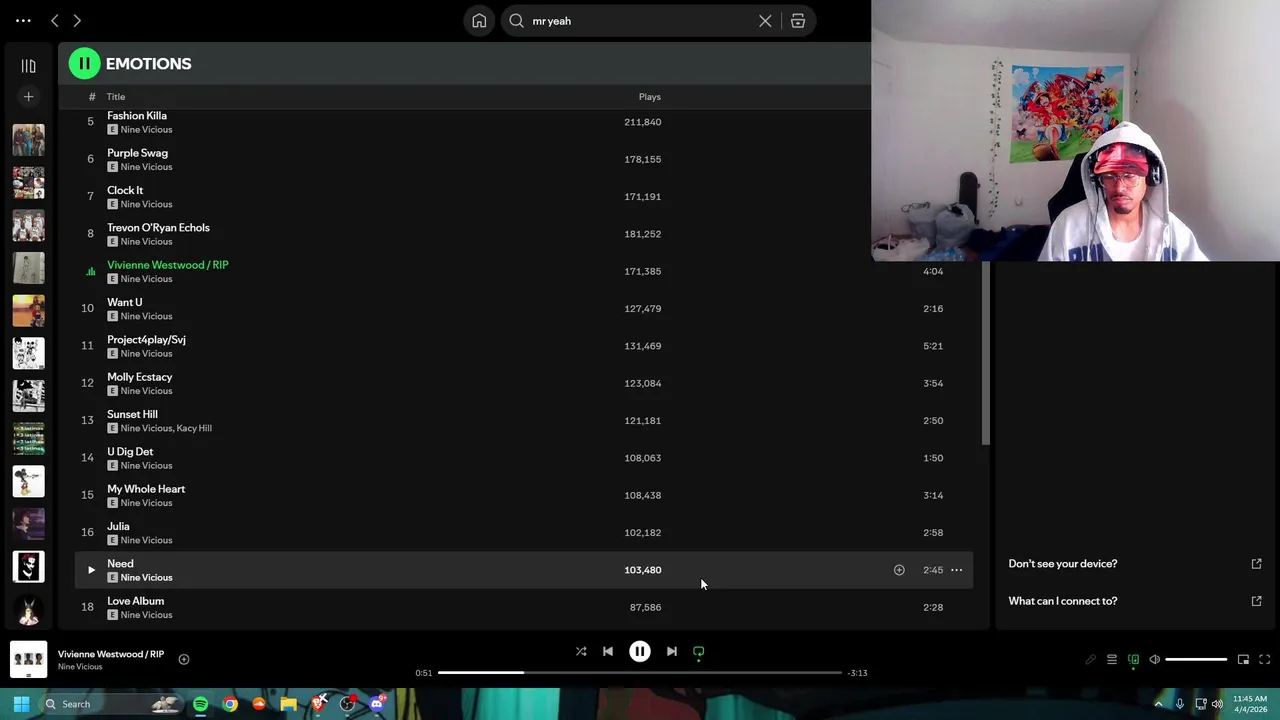The image size is (1280, 720).
Task: Toggle repeat in the player bar
Action: pos(699,651)
